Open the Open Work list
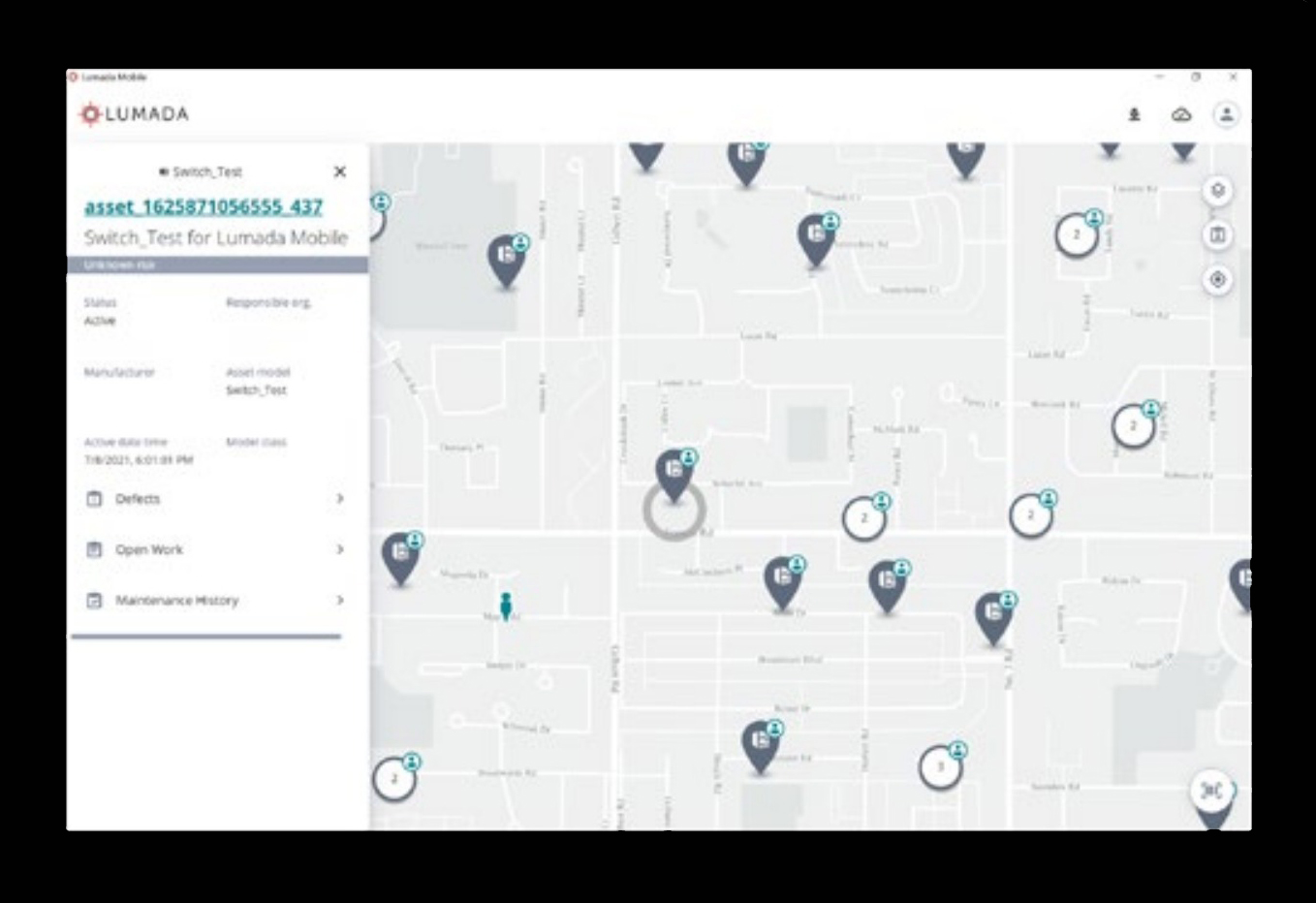This screenshot has height=903, width=1316. pos(215,549)
